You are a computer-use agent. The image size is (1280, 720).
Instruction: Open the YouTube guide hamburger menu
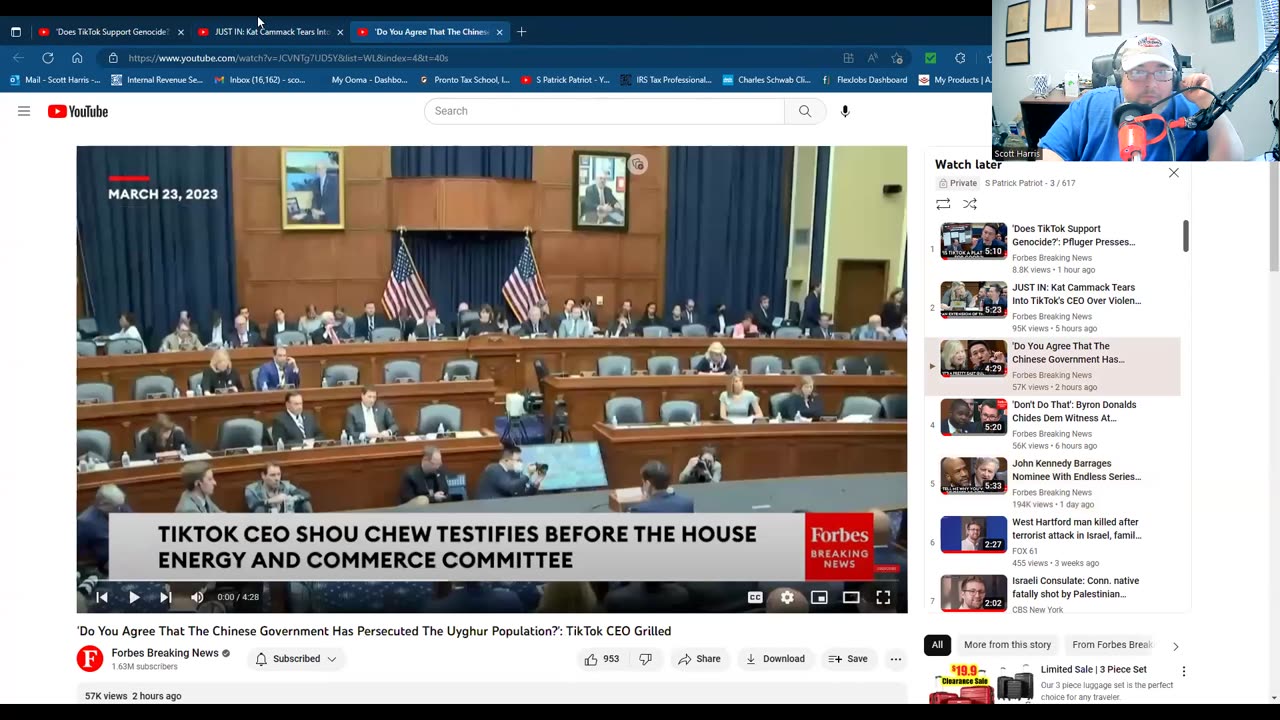(24, 111)
